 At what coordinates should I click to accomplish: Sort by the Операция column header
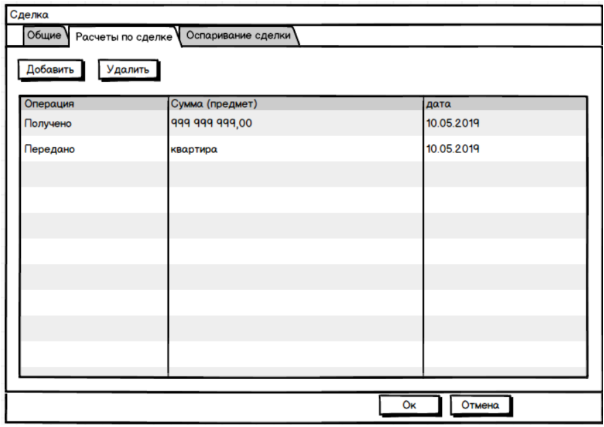point(94,103)
